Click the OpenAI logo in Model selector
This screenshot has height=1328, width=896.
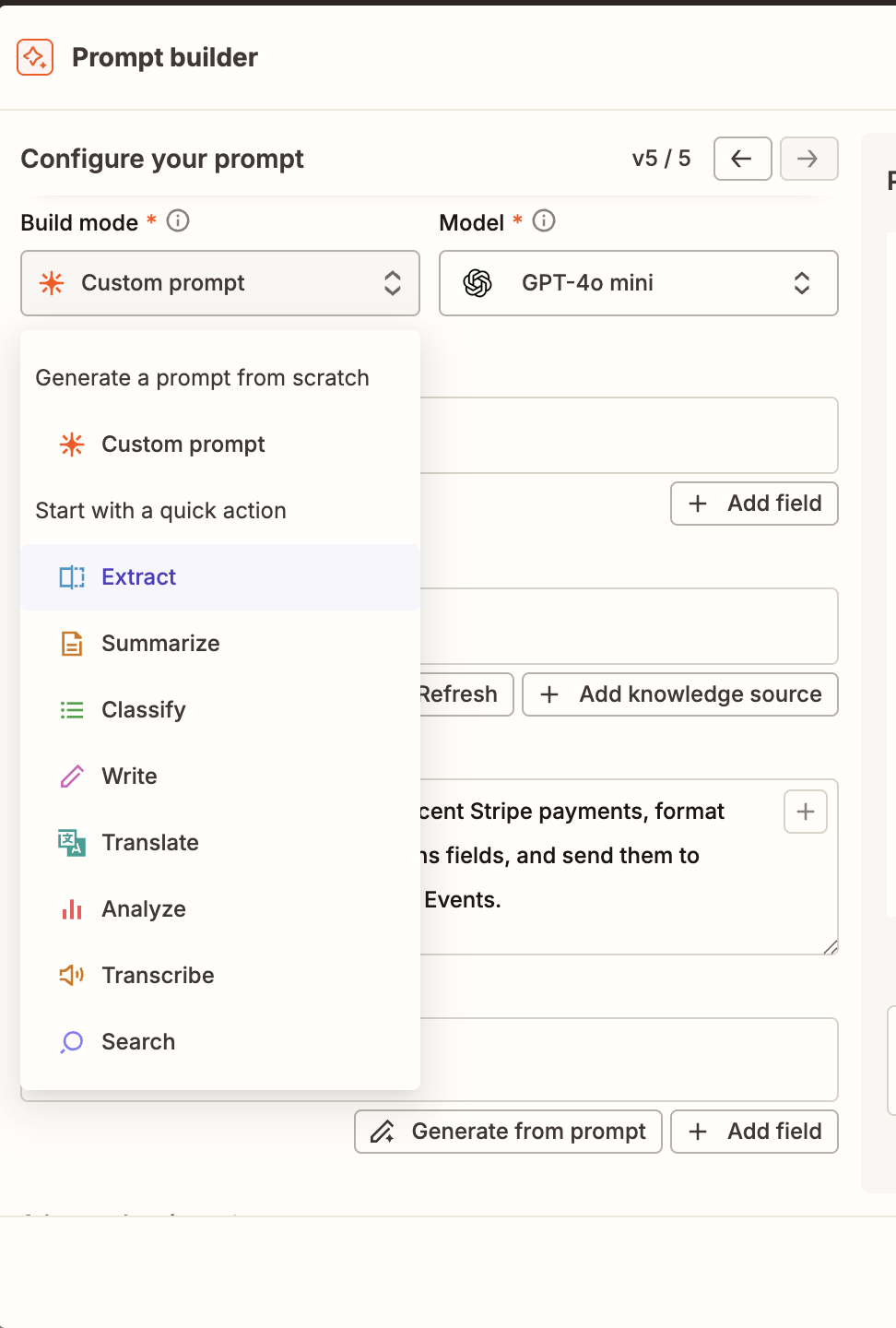[x=477, y=283]
